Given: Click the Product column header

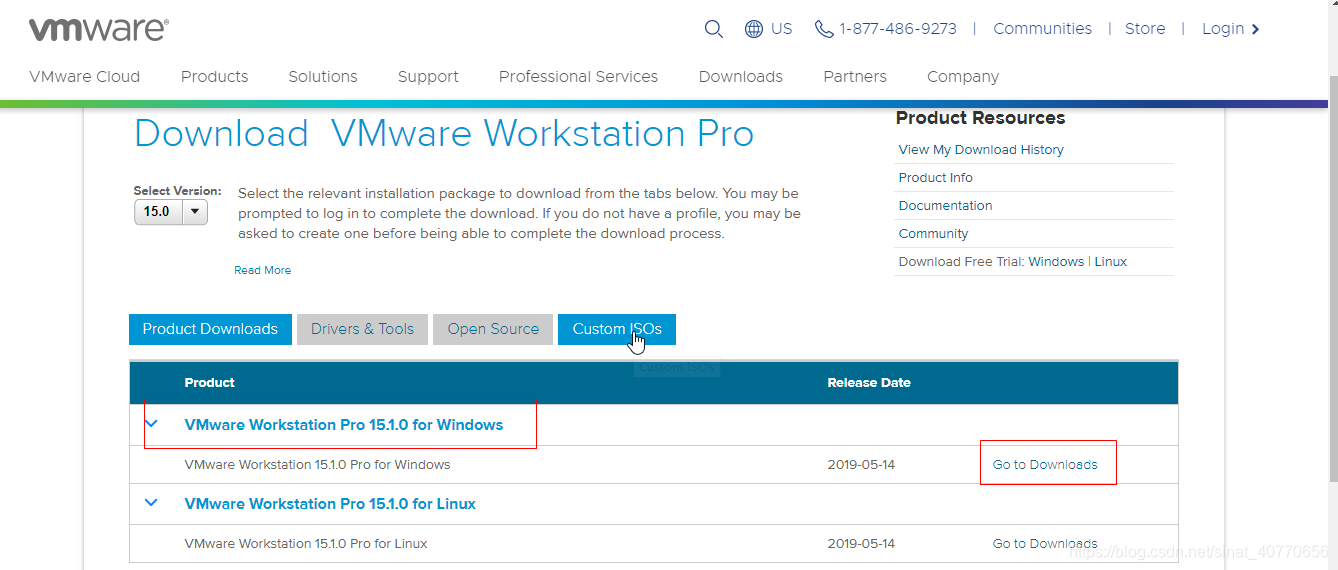Looking at the screenshot, I should tap(210, 383).
